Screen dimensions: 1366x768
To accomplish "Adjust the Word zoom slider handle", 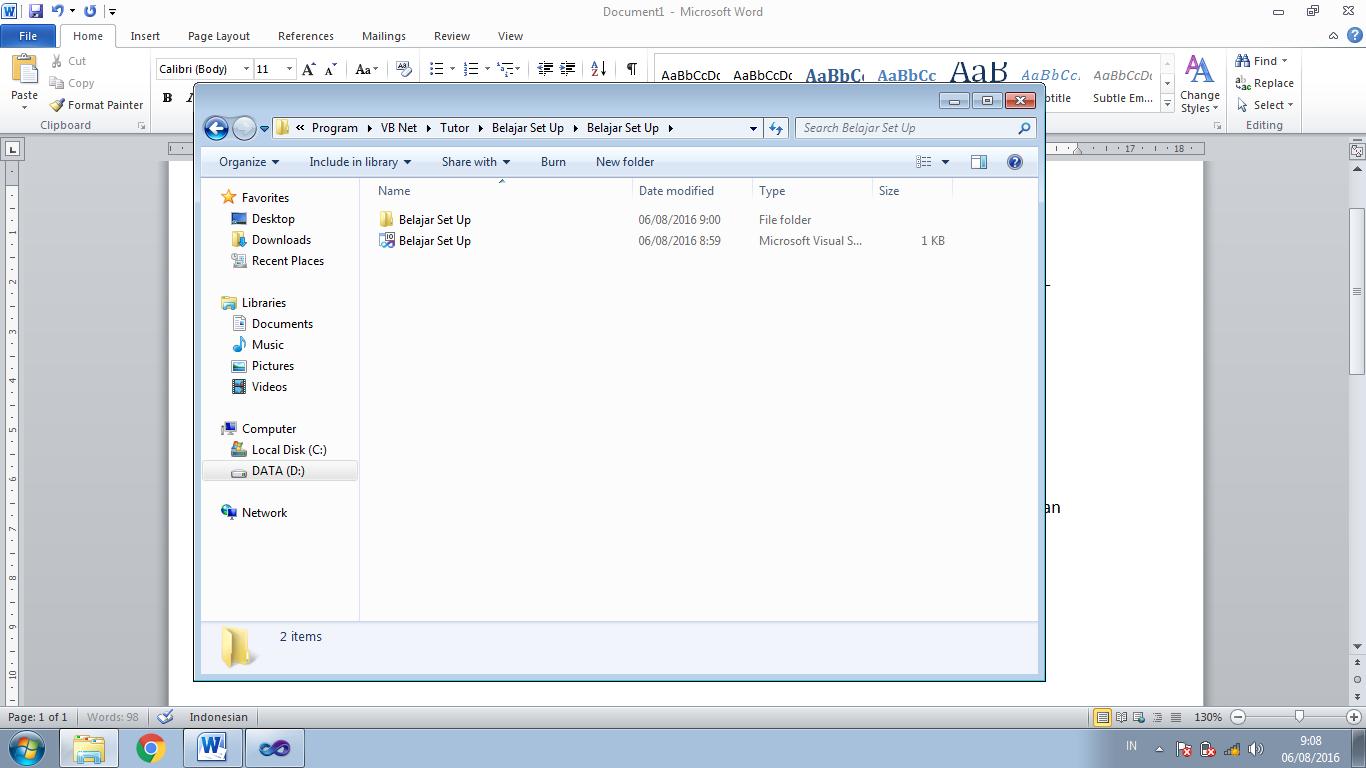I will click(1299, 717).
